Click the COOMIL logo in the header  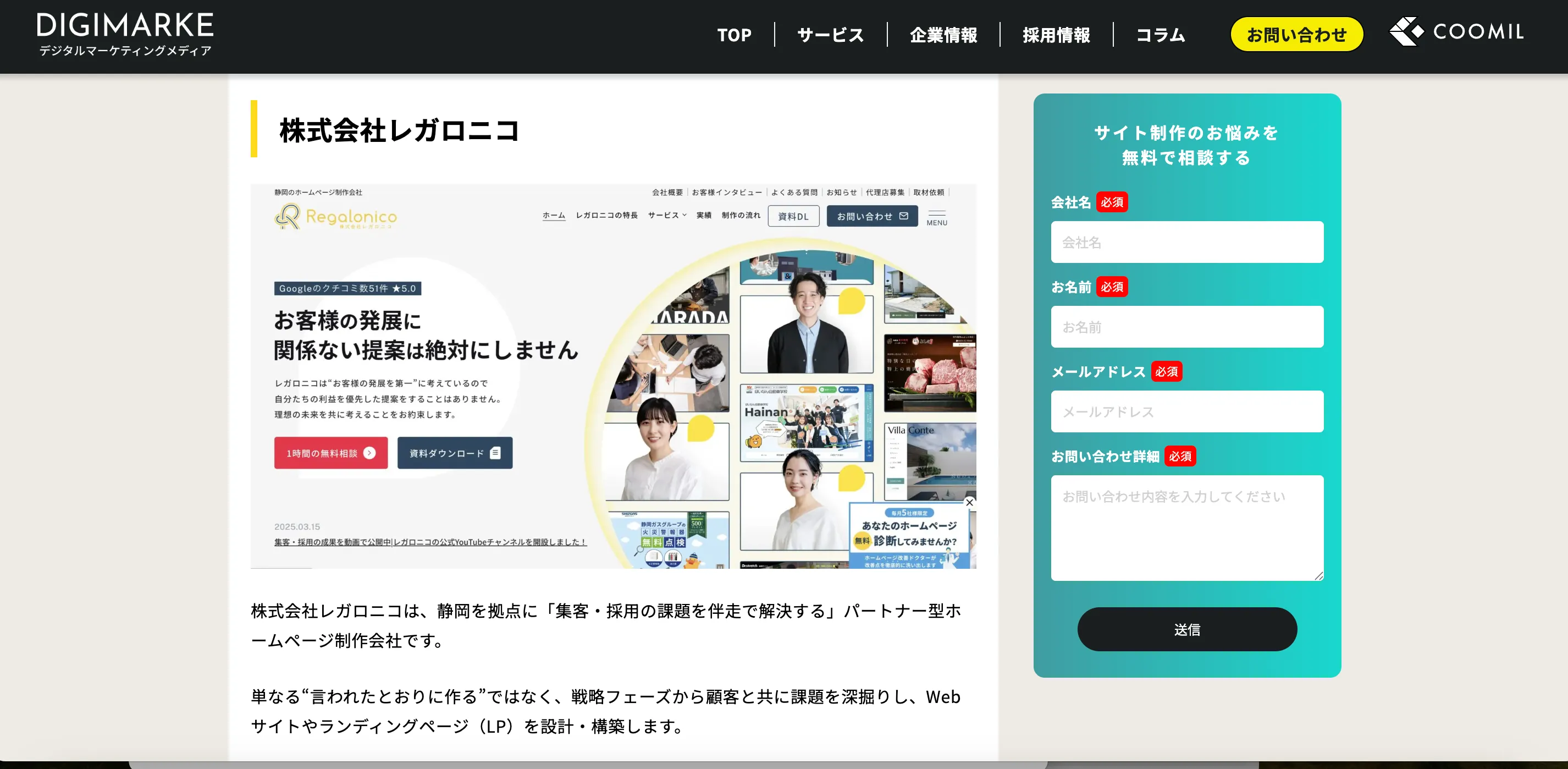tap(1457, 34)
